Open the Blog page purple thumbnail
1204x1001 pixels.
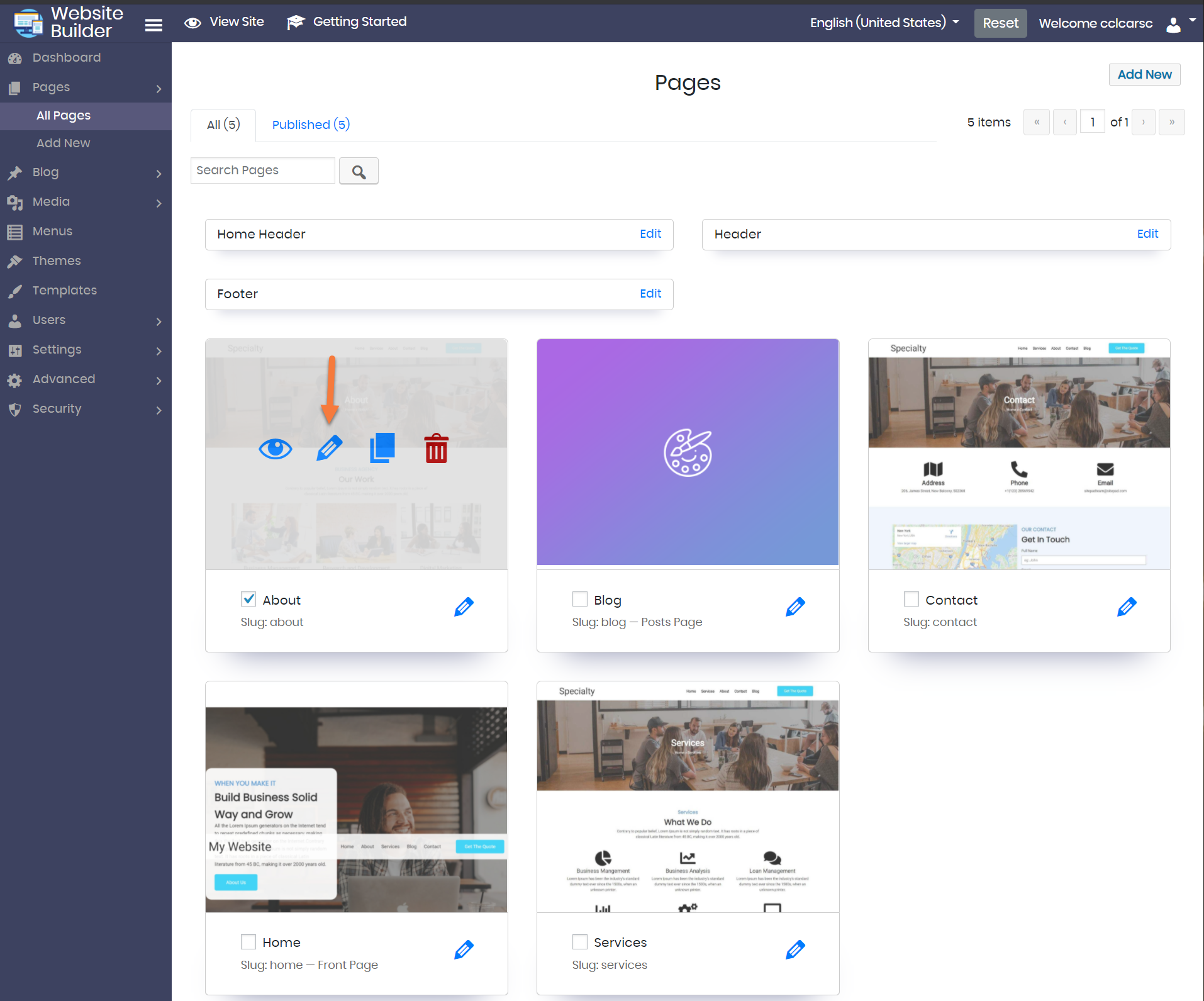(688, 452)
